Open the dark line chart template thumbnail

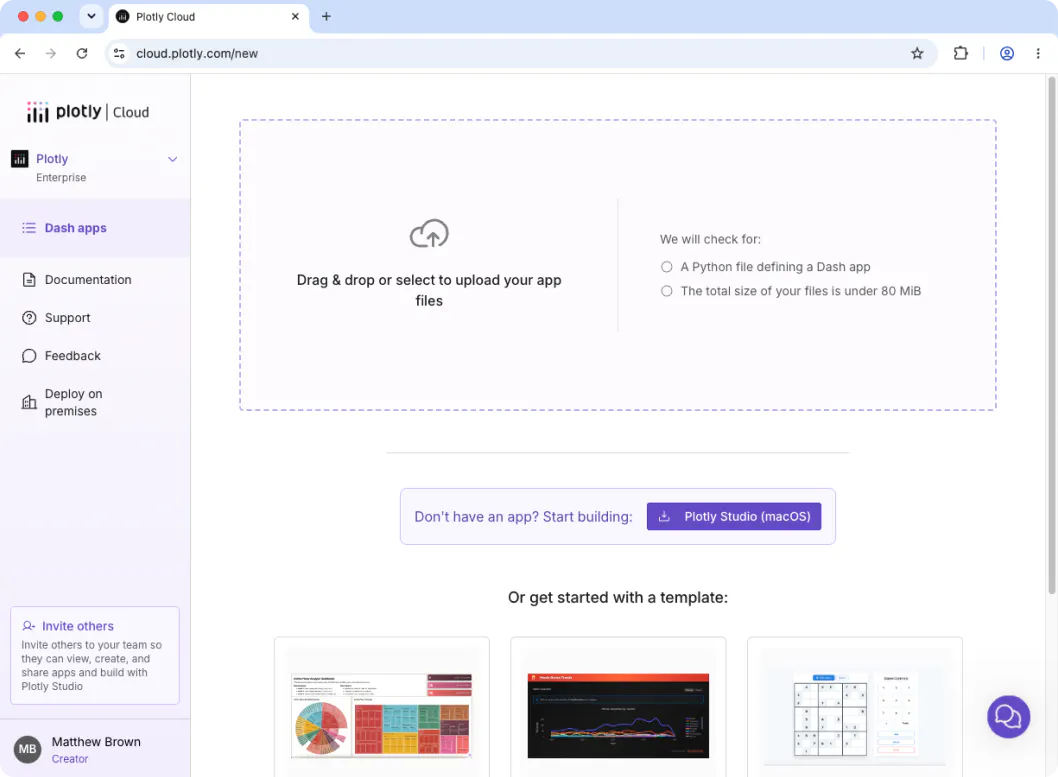click(x=618, y=715)
